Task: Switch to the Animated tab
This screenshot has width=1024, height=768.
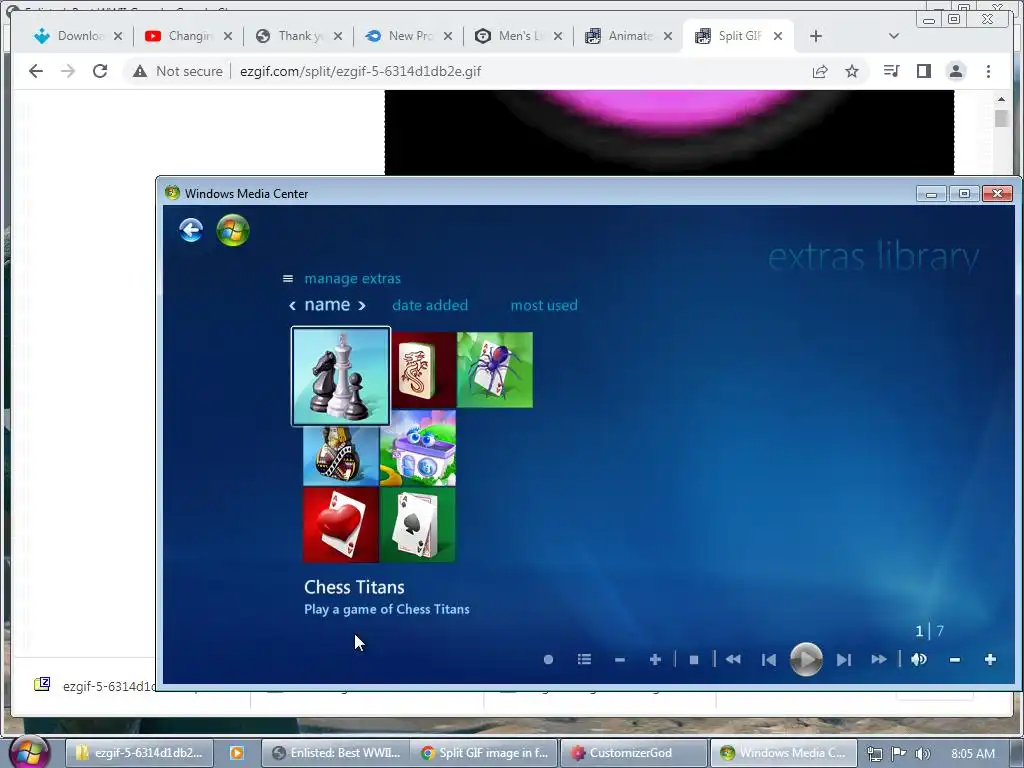Action: pos(630,36)
